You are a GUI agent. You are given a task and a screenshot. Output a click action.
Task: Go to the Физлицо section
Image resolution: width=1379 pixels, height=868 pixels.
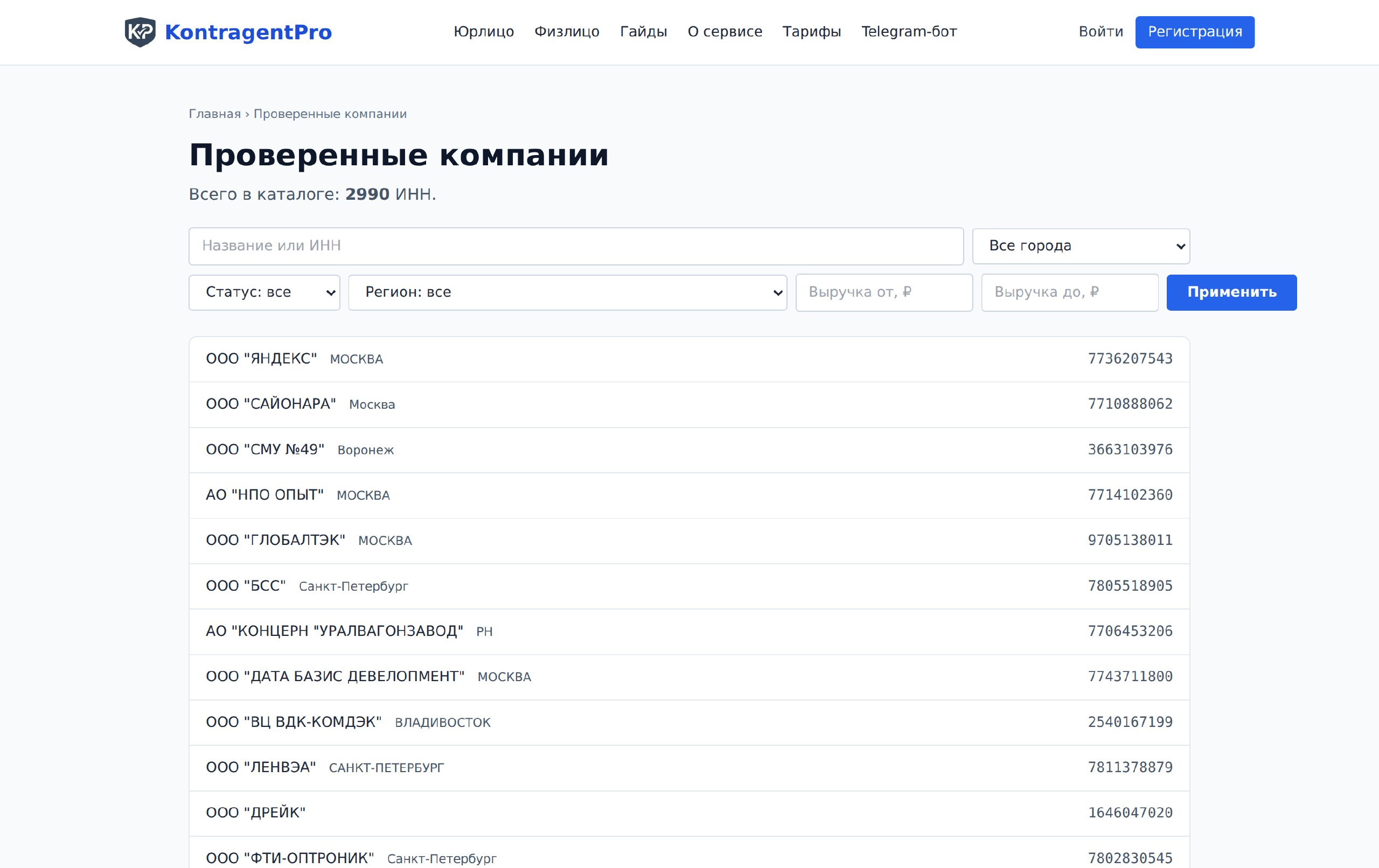(566, 31)
